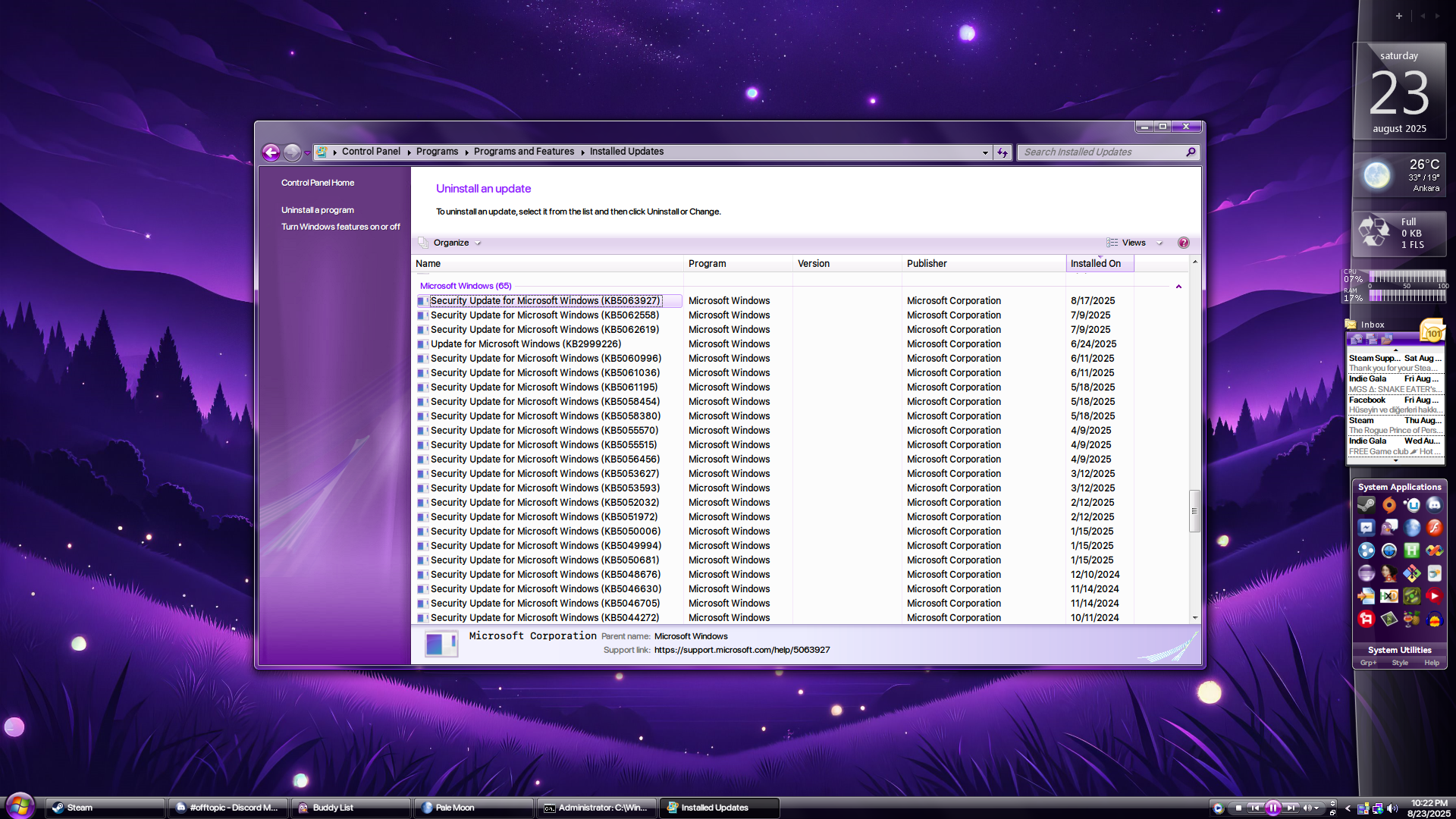1456x819 pixels.
Task: Click Help in the System Utilities panel
Action: tap(1432, 663)
